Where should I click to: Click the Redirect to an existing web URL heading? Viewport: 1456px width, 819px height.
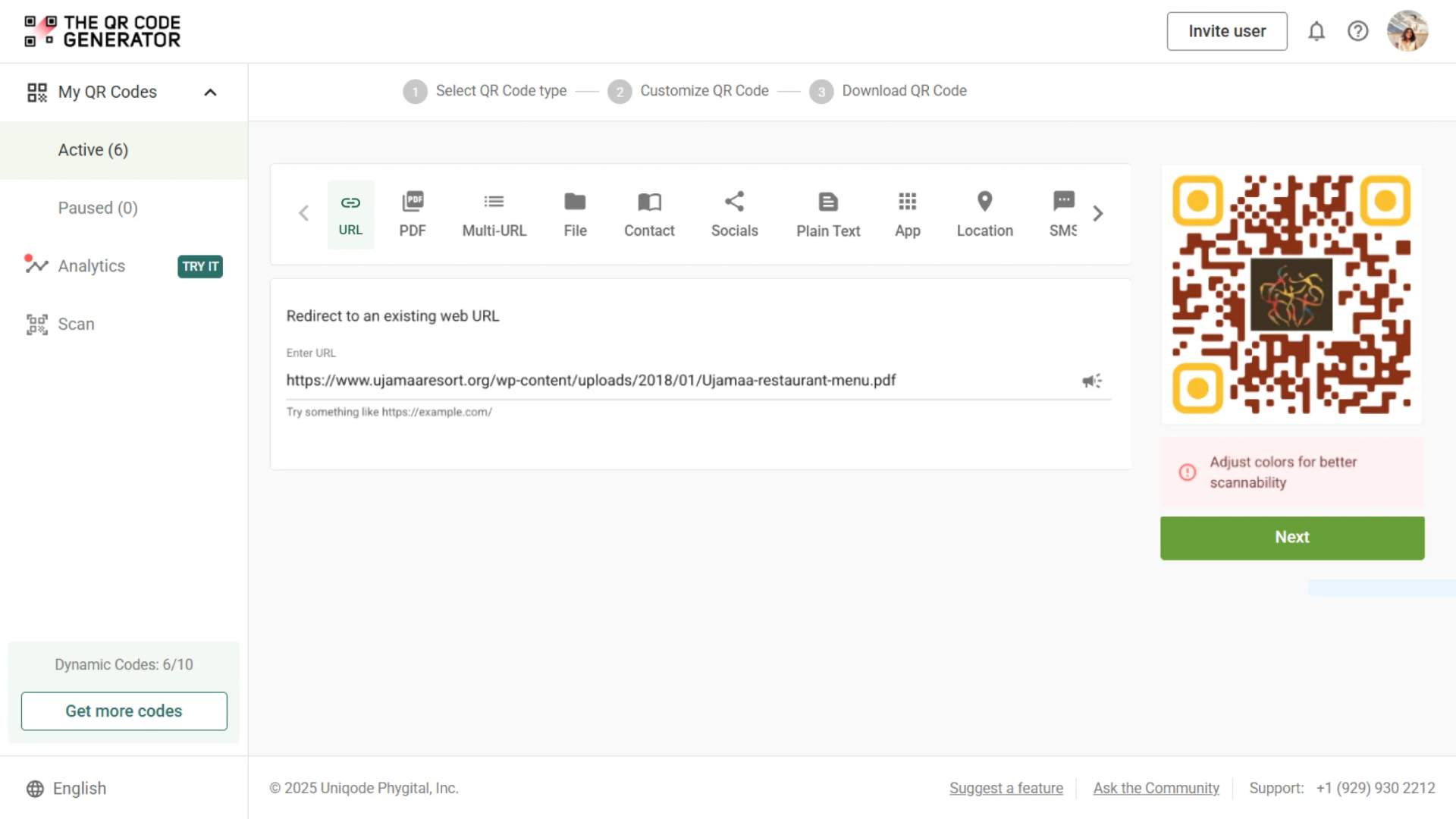click(393, 316)
